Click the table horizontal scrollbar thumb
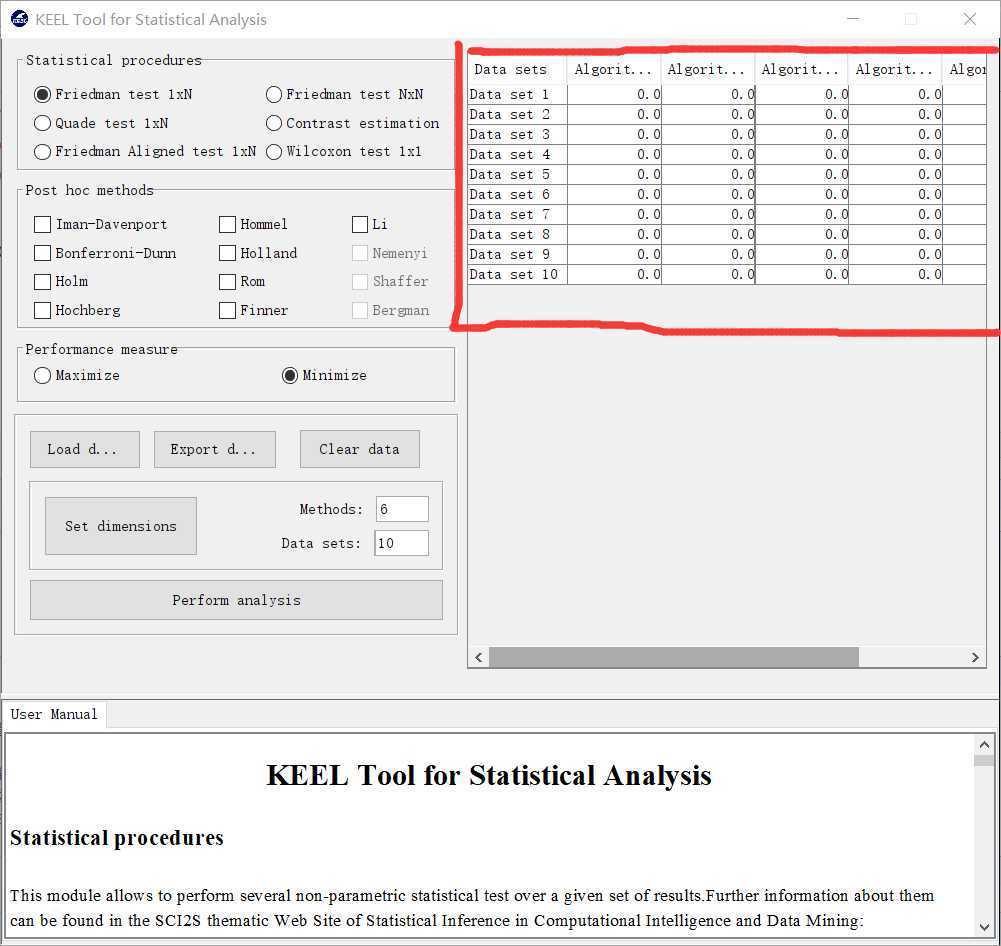Image resolution: width=1001 pixels, height=946 pixels. pos(674,657)
